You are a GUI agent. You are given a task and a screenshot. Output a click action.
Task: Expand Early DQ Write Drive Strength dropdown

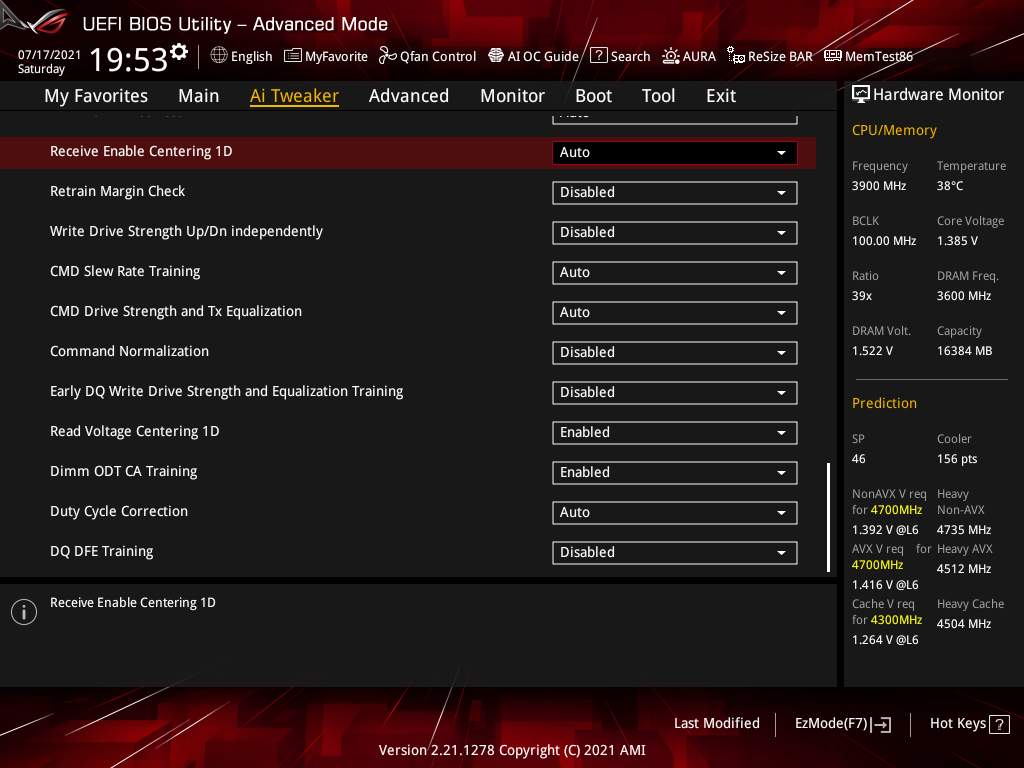(x=675, y=392)
